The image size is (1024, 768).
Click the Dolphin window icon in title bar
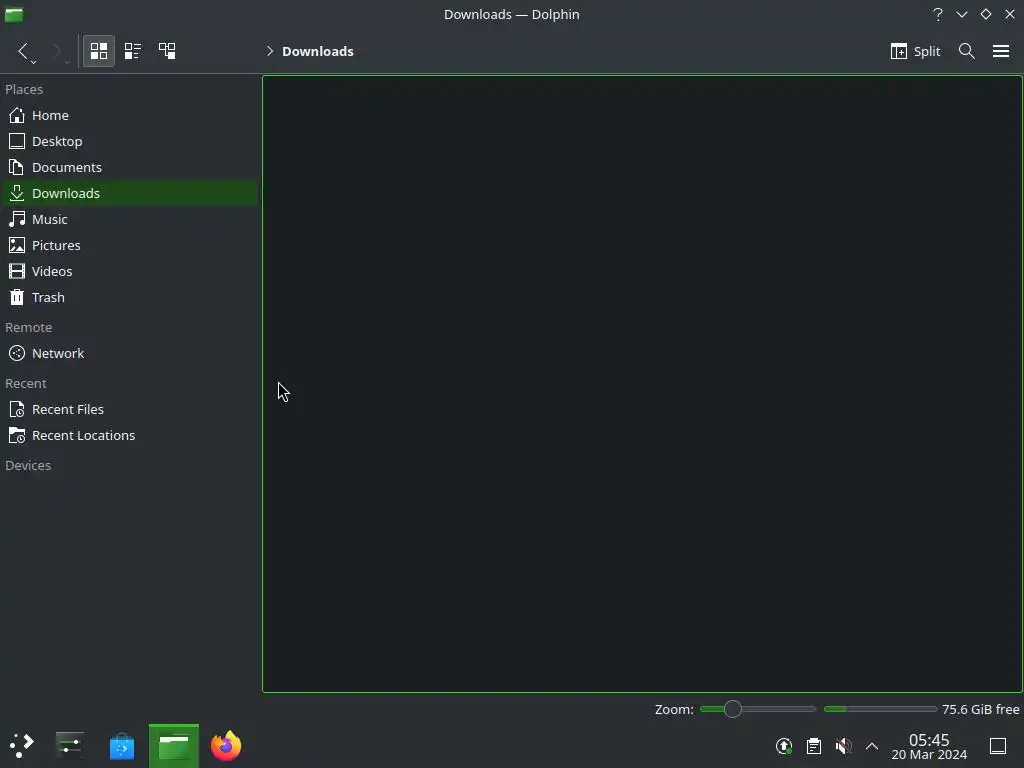pos(14,14)
